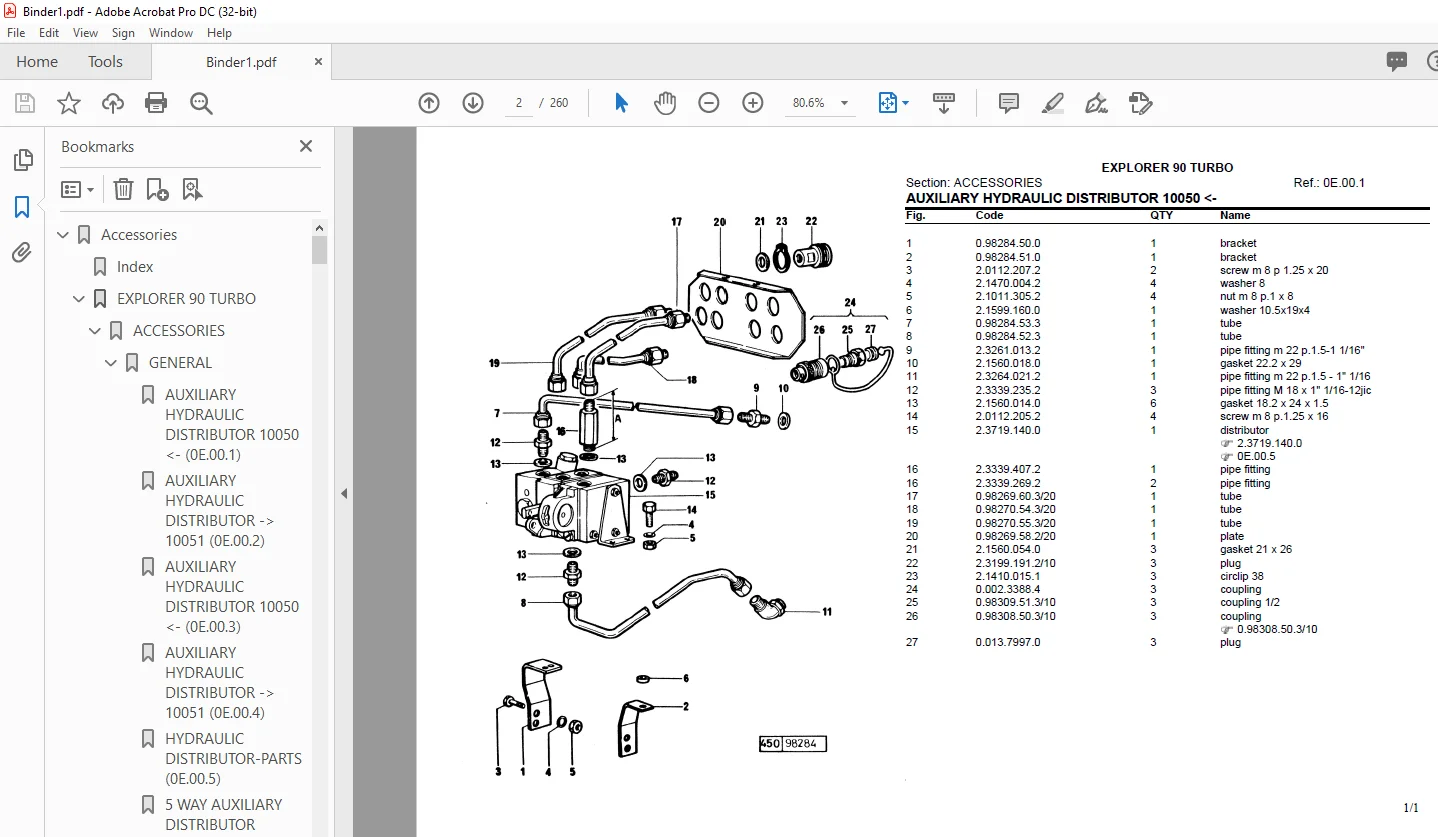Go to the previous page arrow
The image size is (1438, 837).
click(x=429, y=103)
